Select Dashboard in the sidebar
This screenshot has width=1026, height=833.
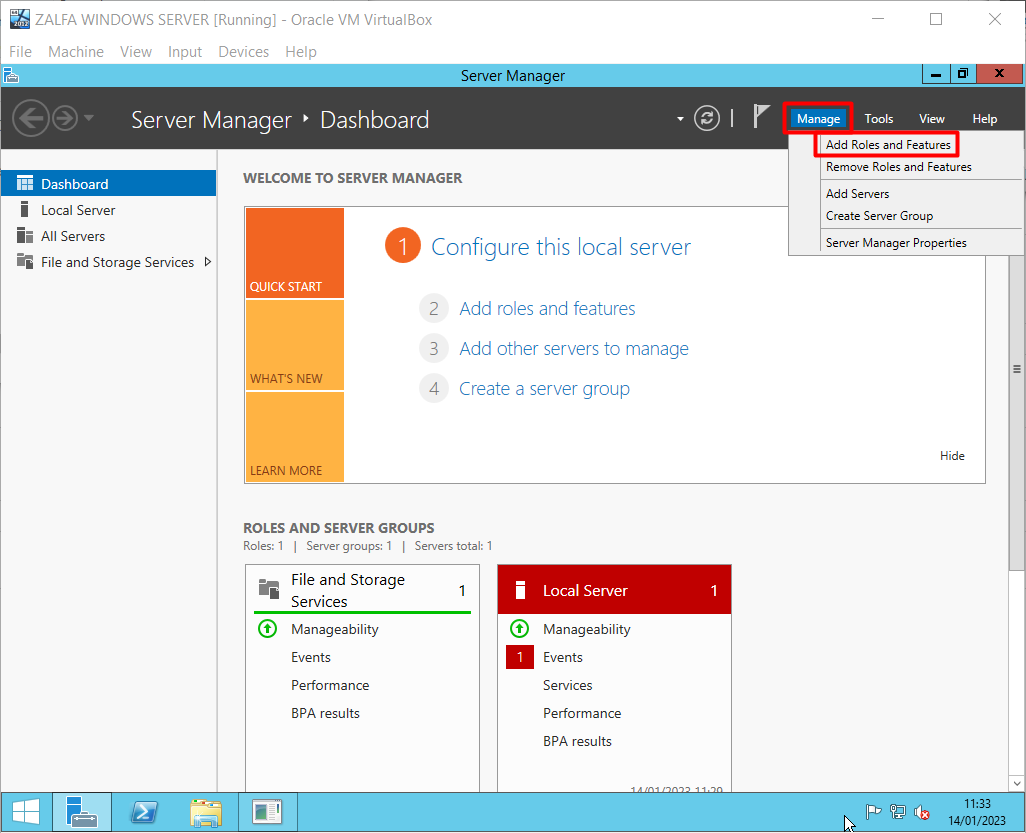point(109,184)
